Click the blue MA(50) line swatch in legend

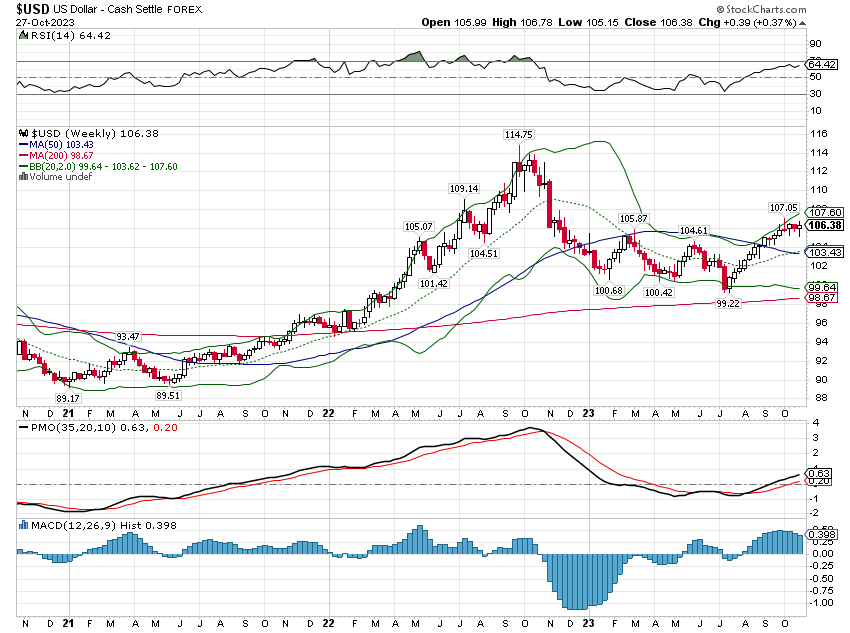[23, 145]
